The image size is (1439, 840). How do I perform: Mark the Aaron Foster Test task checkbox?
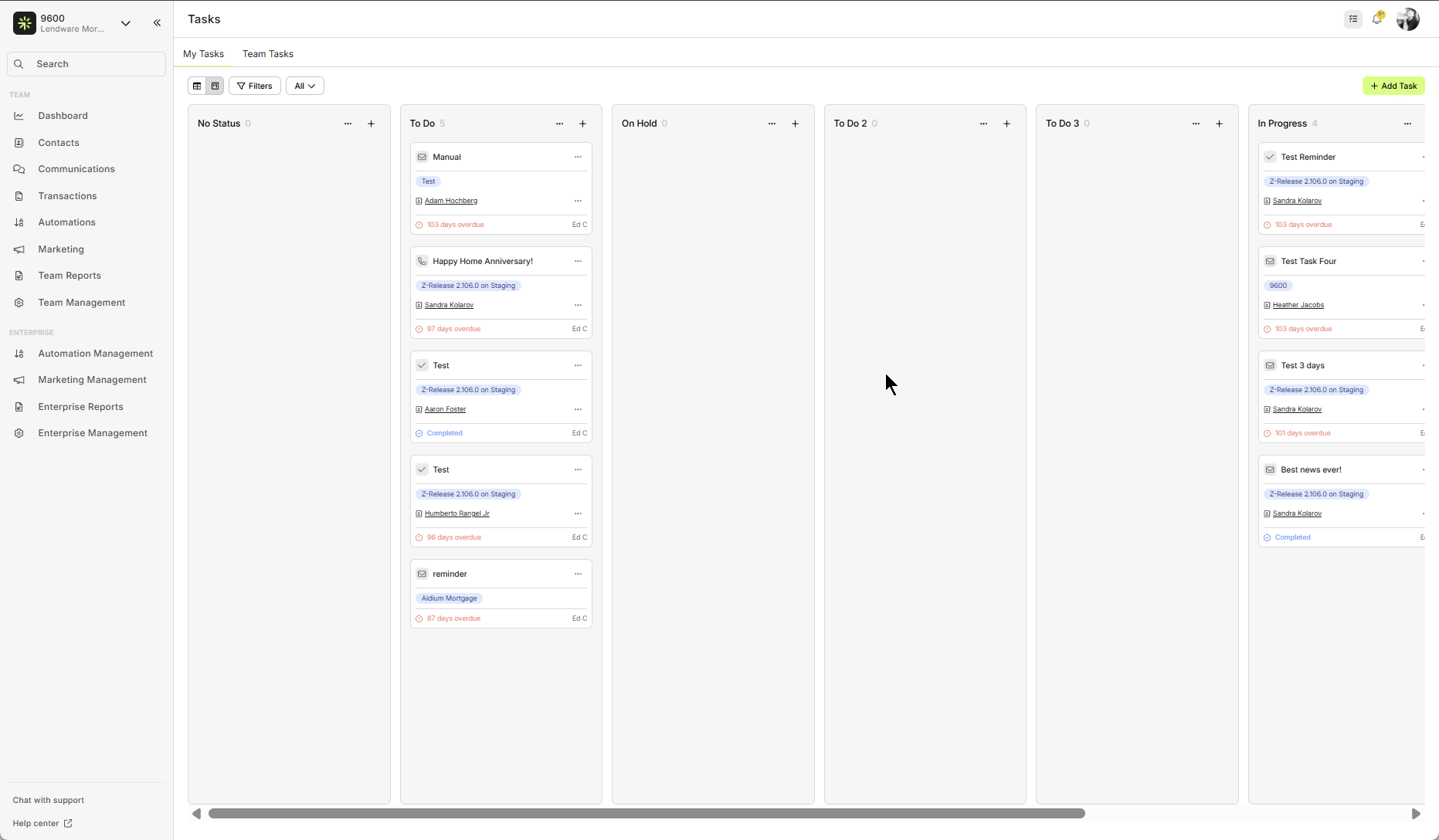(422, 365)
